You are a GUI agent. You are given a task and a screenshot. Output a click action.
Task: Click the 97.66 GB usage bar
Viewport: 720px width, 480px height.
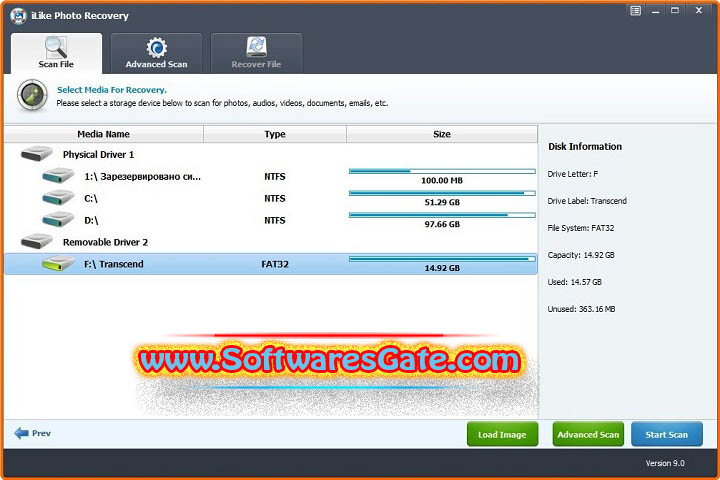coord(442,215)
